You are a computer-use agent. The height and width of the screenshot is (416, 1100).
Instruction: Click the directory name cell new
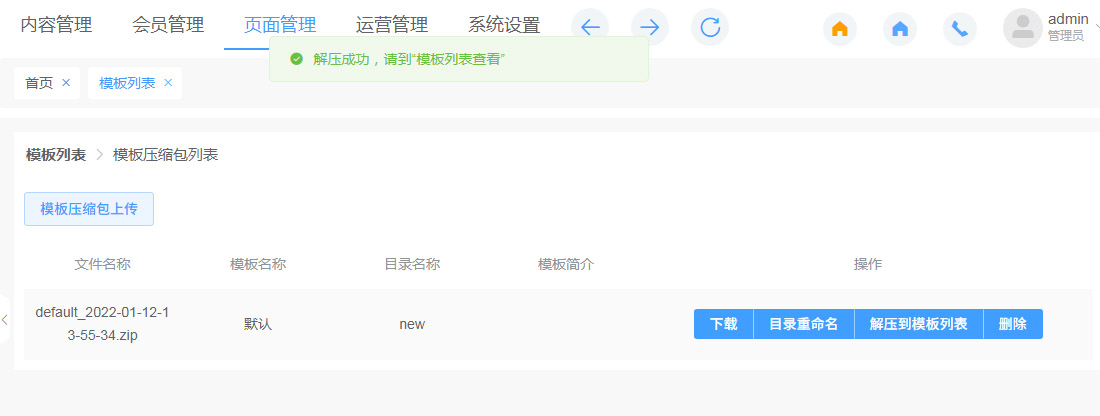pos(412,324)
